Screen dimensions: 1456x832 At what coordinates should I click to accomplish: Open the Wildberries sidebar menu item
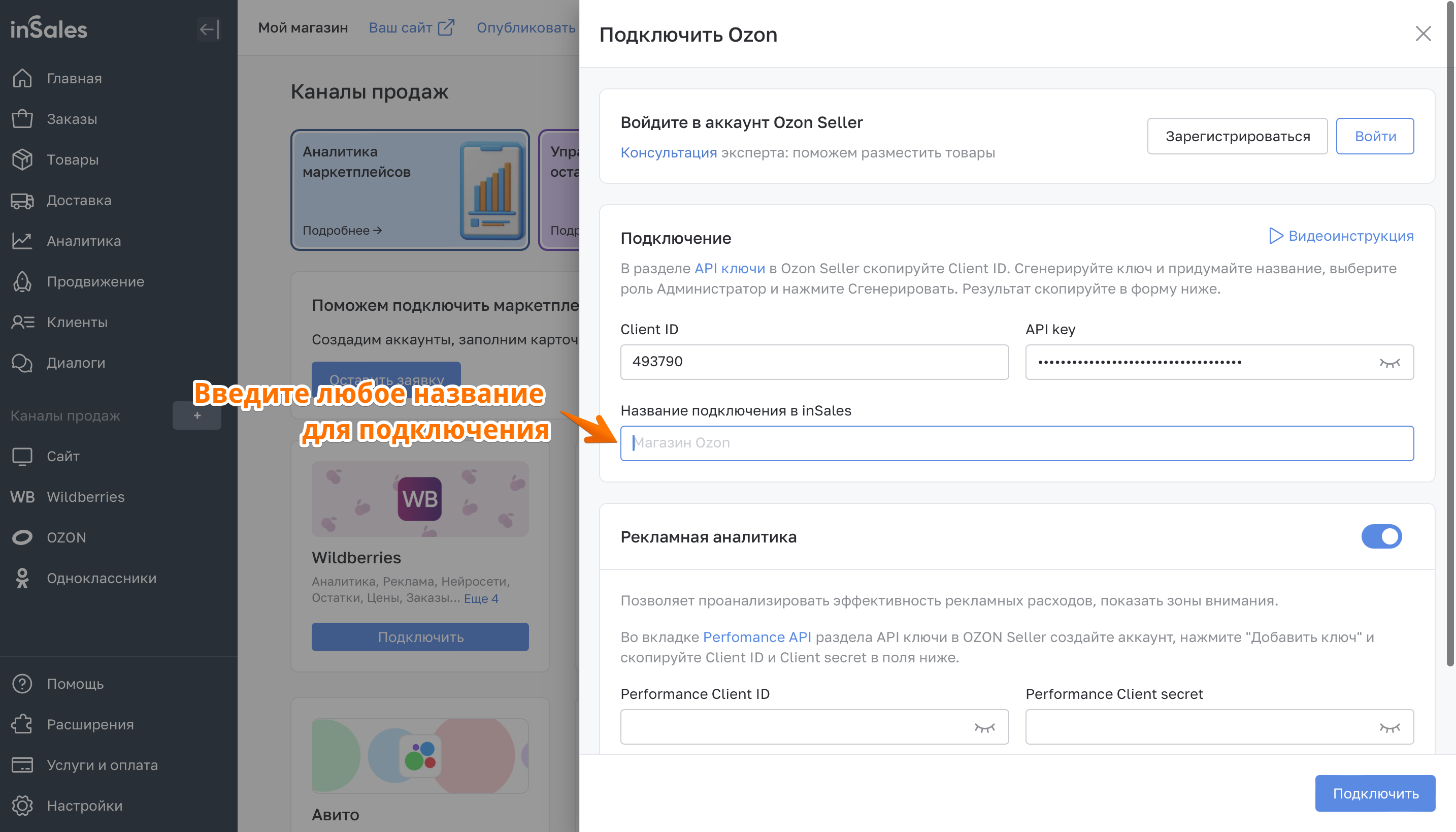85,497
